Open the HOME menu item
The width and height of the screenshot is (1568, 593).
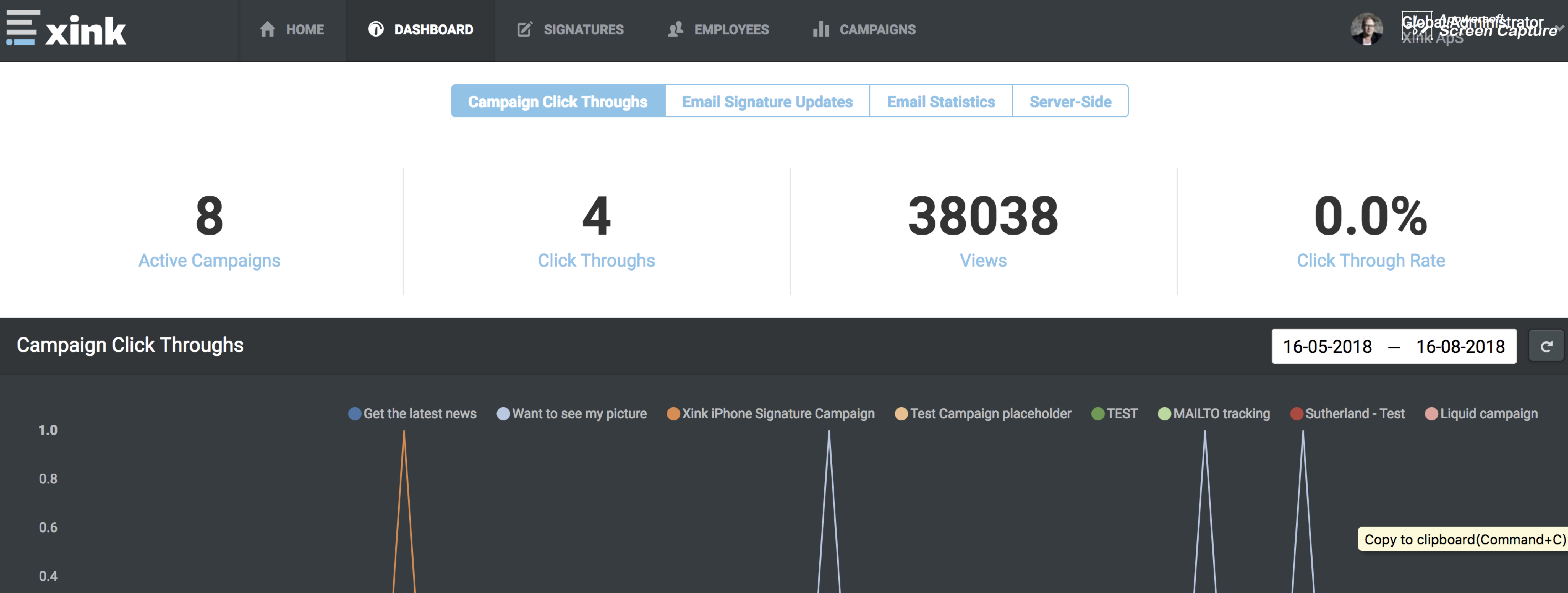(292, 29)
